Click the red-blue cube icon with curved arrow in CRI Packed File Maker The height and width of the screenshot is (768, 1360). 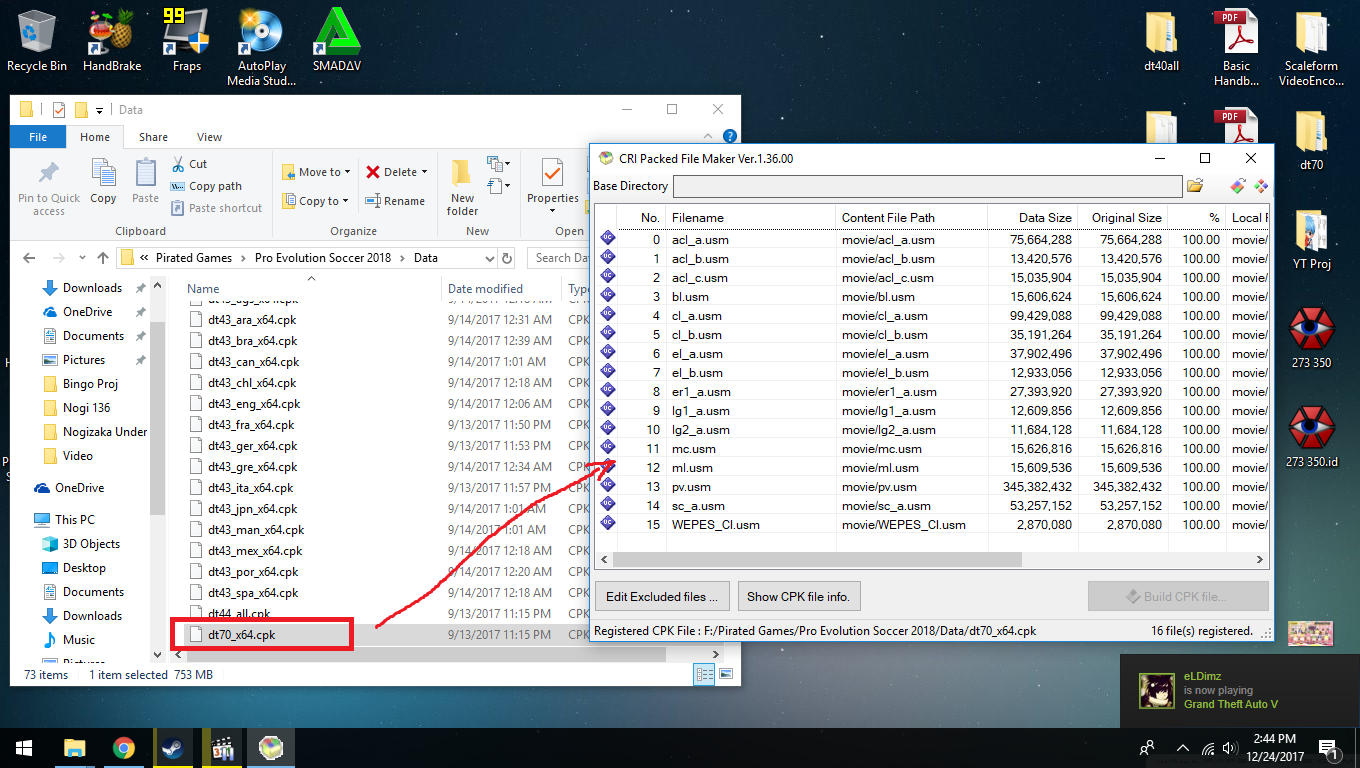(x=1237, y=186)
